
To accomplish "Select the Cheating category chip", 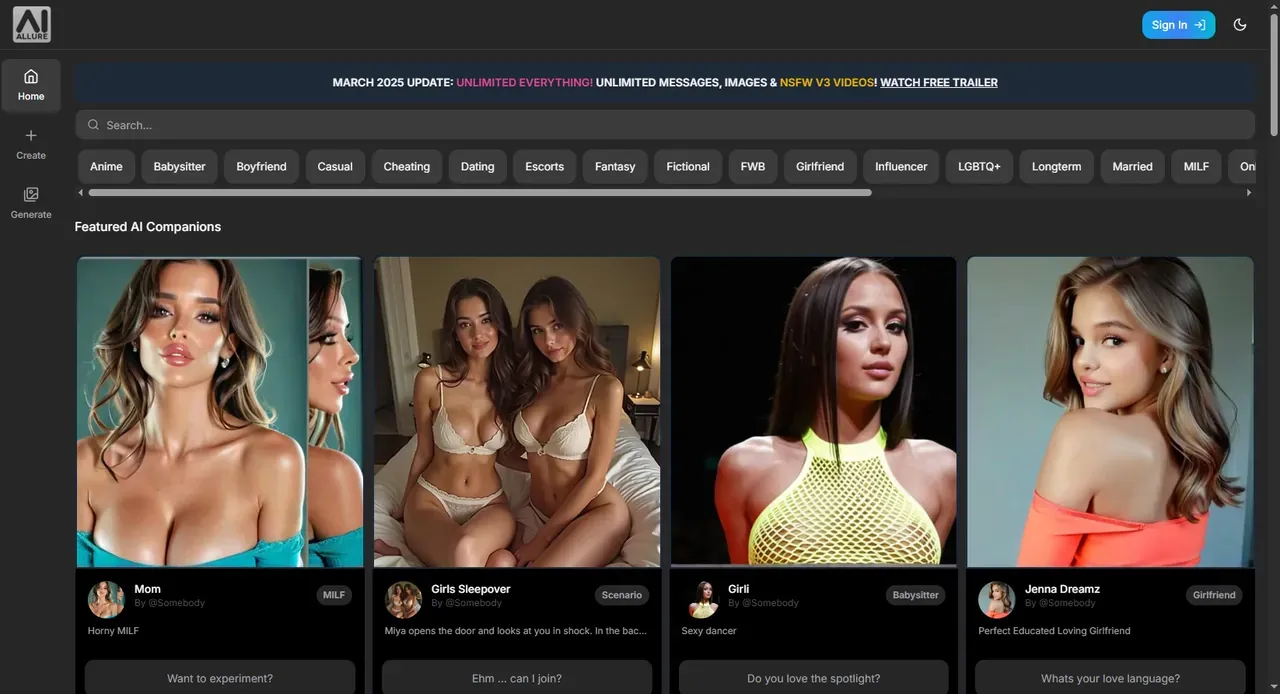I will (406, 167).
